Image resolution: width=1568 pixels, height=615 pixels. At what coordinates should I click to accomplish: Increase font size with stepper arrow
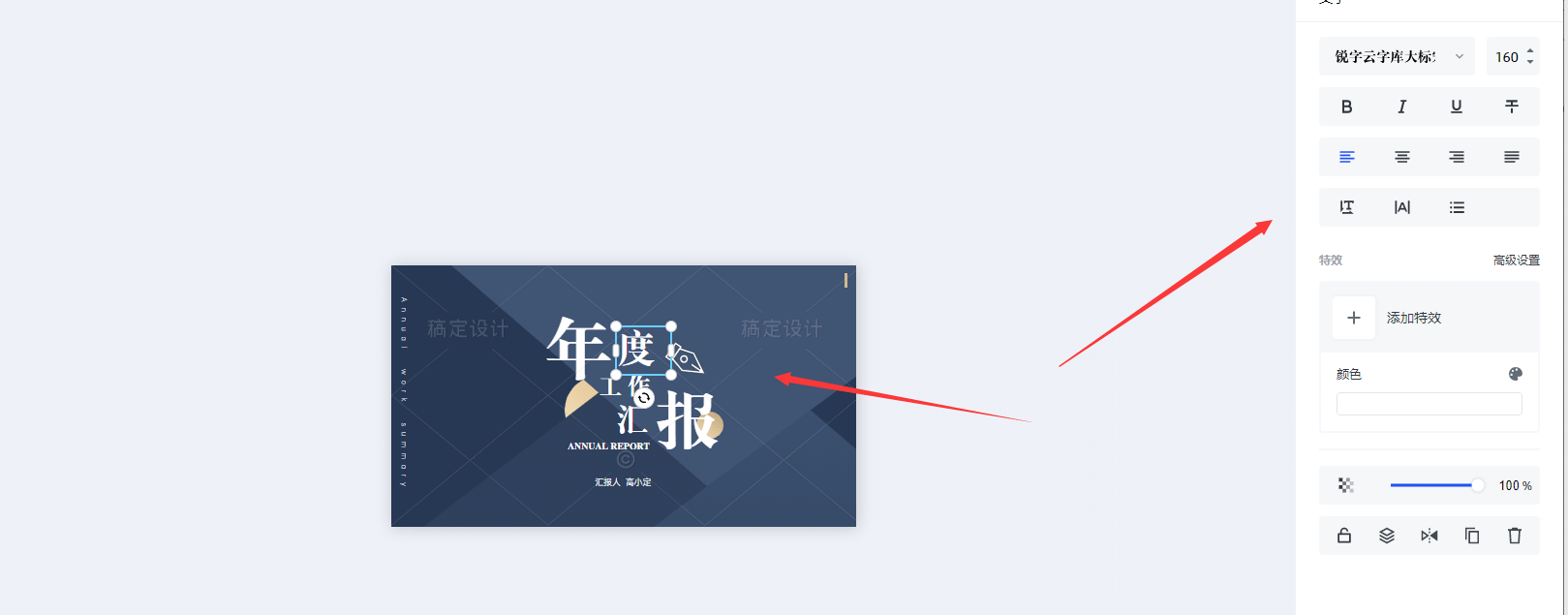[x=1530, y=51]
